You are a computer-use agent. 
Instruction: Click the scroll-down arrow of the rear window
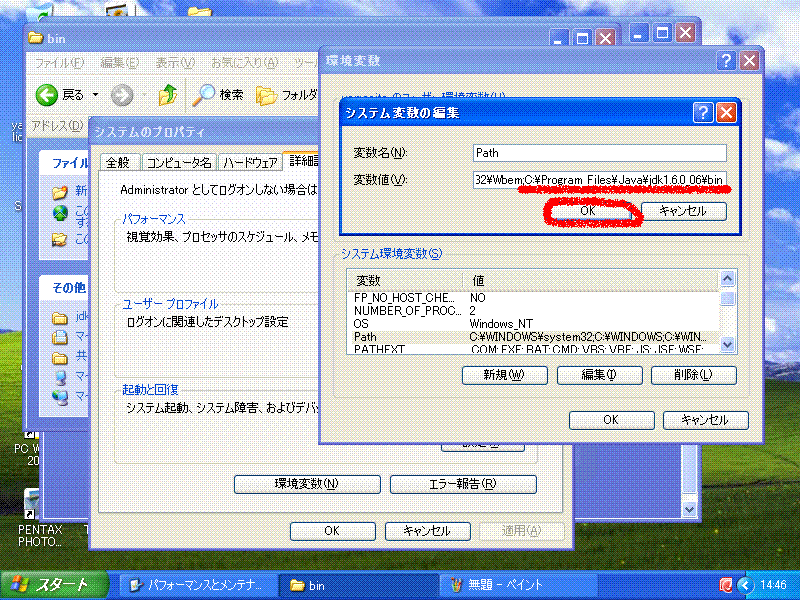pyautogui.click(x=689, y=509)
